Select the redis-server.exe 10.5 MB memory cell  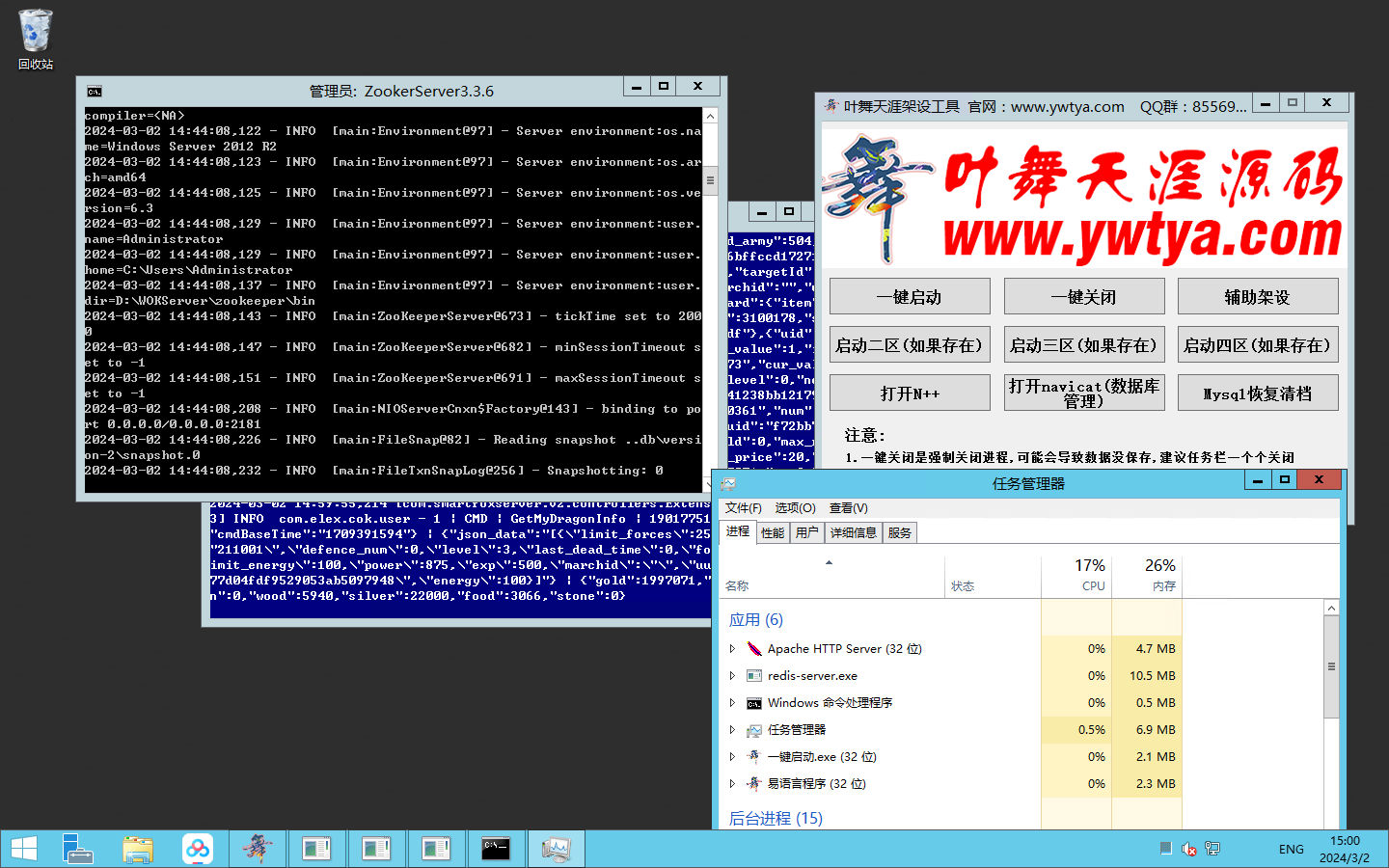coord(1147,676)
